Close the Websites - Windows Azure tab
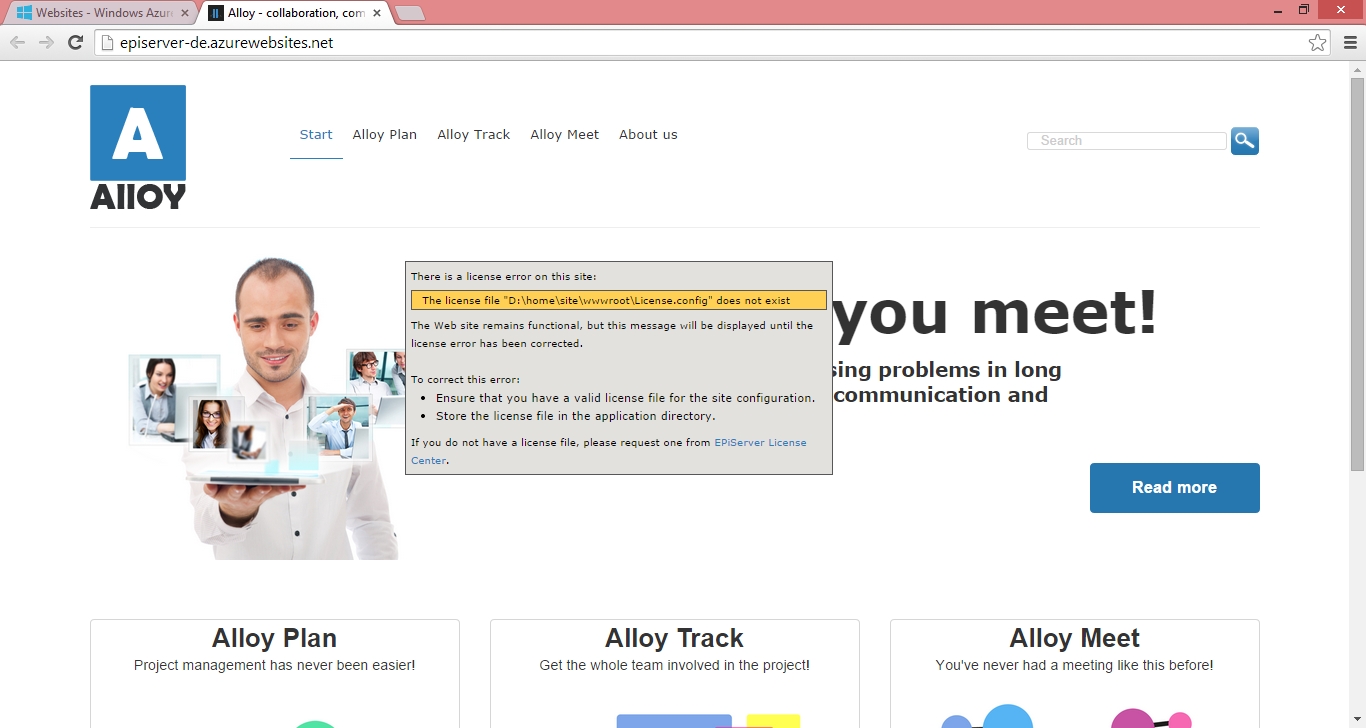Image resolution: width=1366 pixels, height=728 pixels. (185, 13)
